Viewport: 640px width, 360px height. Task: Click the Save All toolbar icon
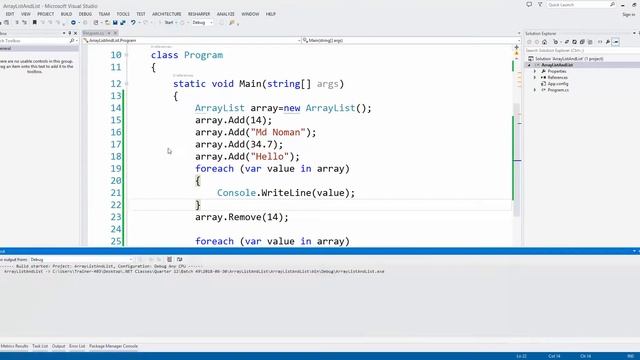pos(123,22)
